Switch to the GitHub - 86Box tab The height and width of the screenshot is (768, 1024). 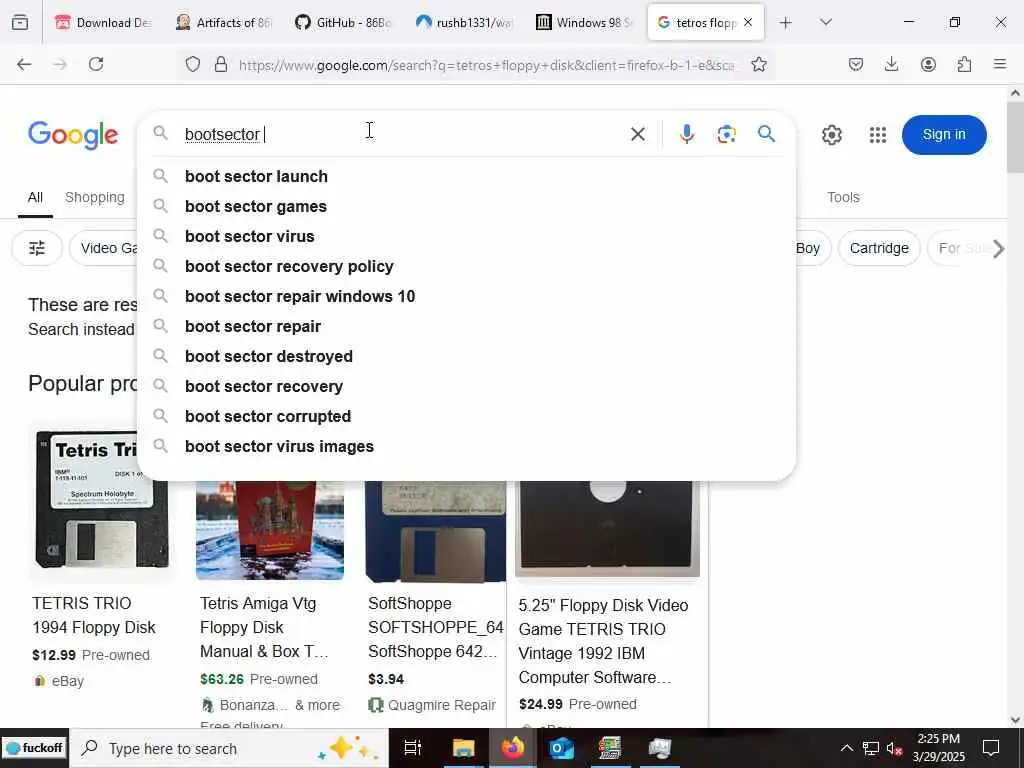[x=344, y=22]
